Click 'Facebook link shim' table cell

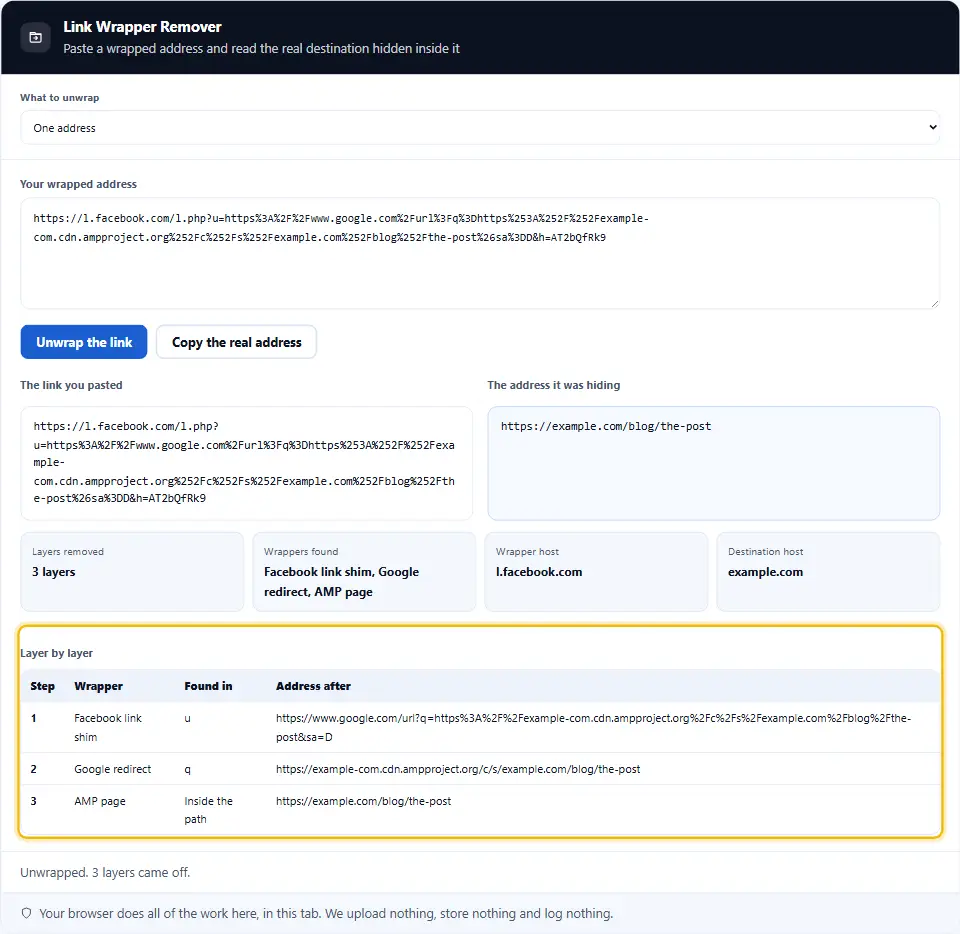coord(108,727)
